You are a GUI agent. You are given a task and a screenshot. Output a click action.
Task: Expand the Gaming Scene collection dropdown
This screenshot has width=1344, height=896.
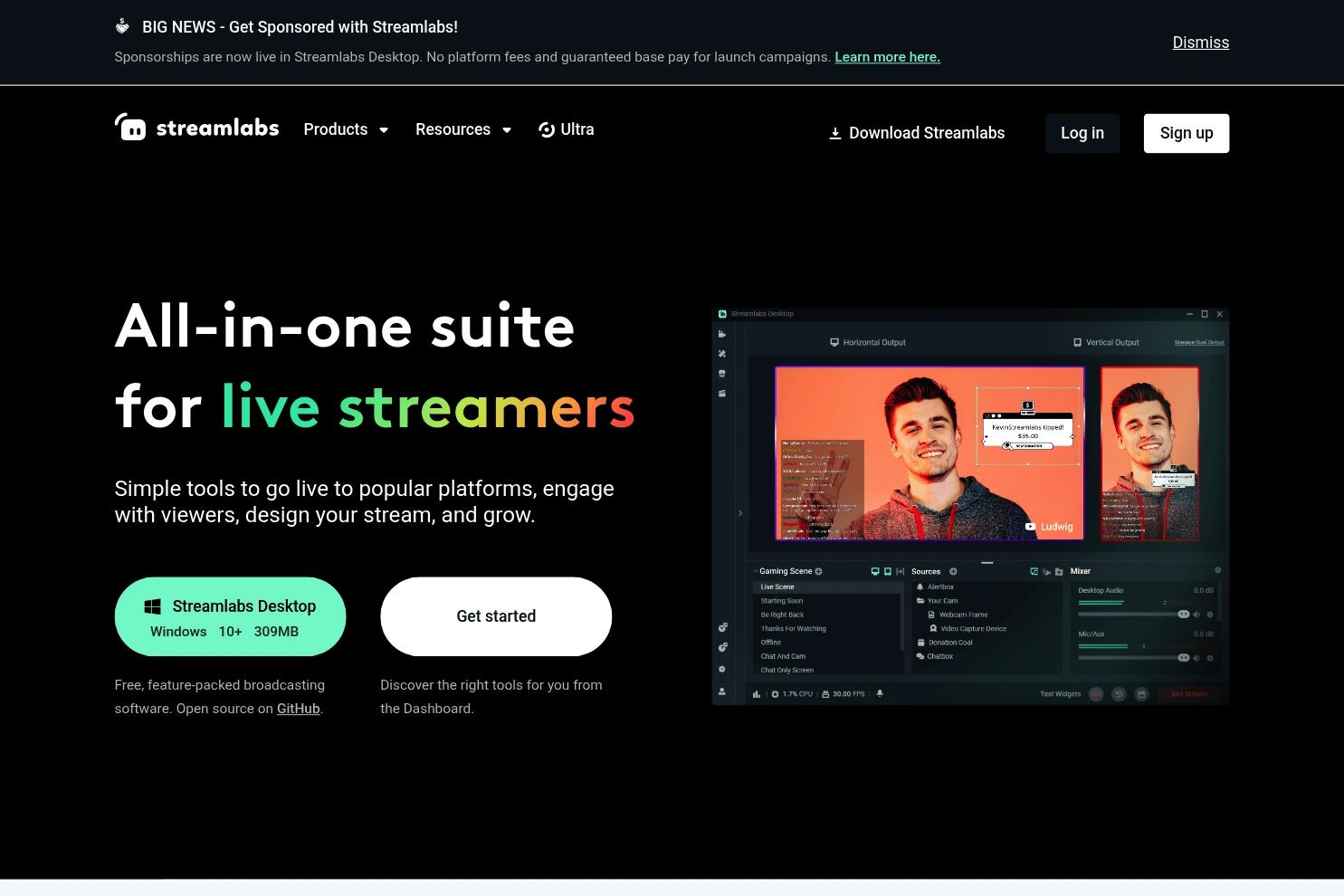click(x=756, y=571)
